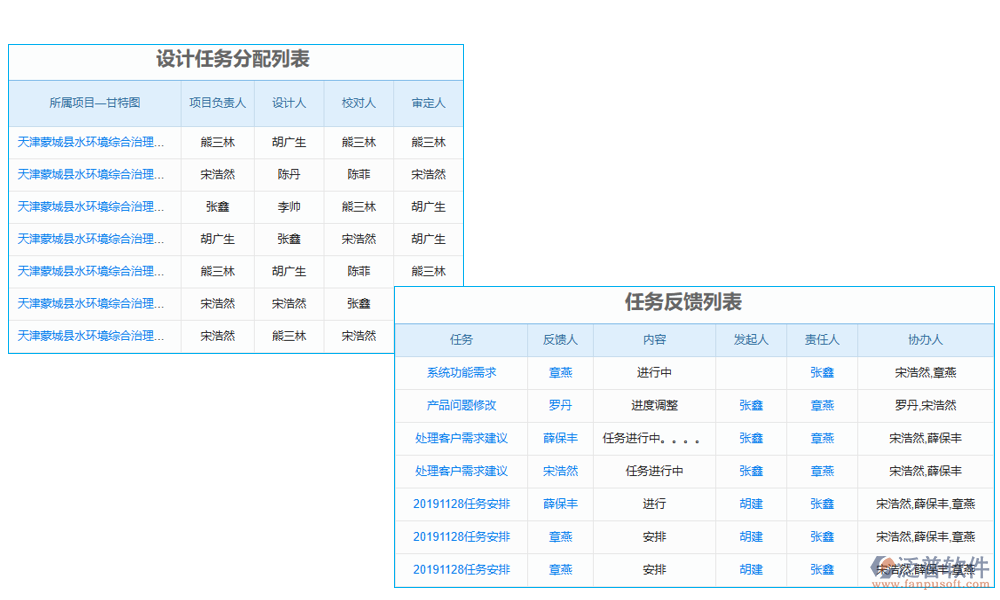Viewport: 1000px width, 600px height.
Task: Select initiator 胡建 for 20191128任务安排
Action: coord(750,504)
